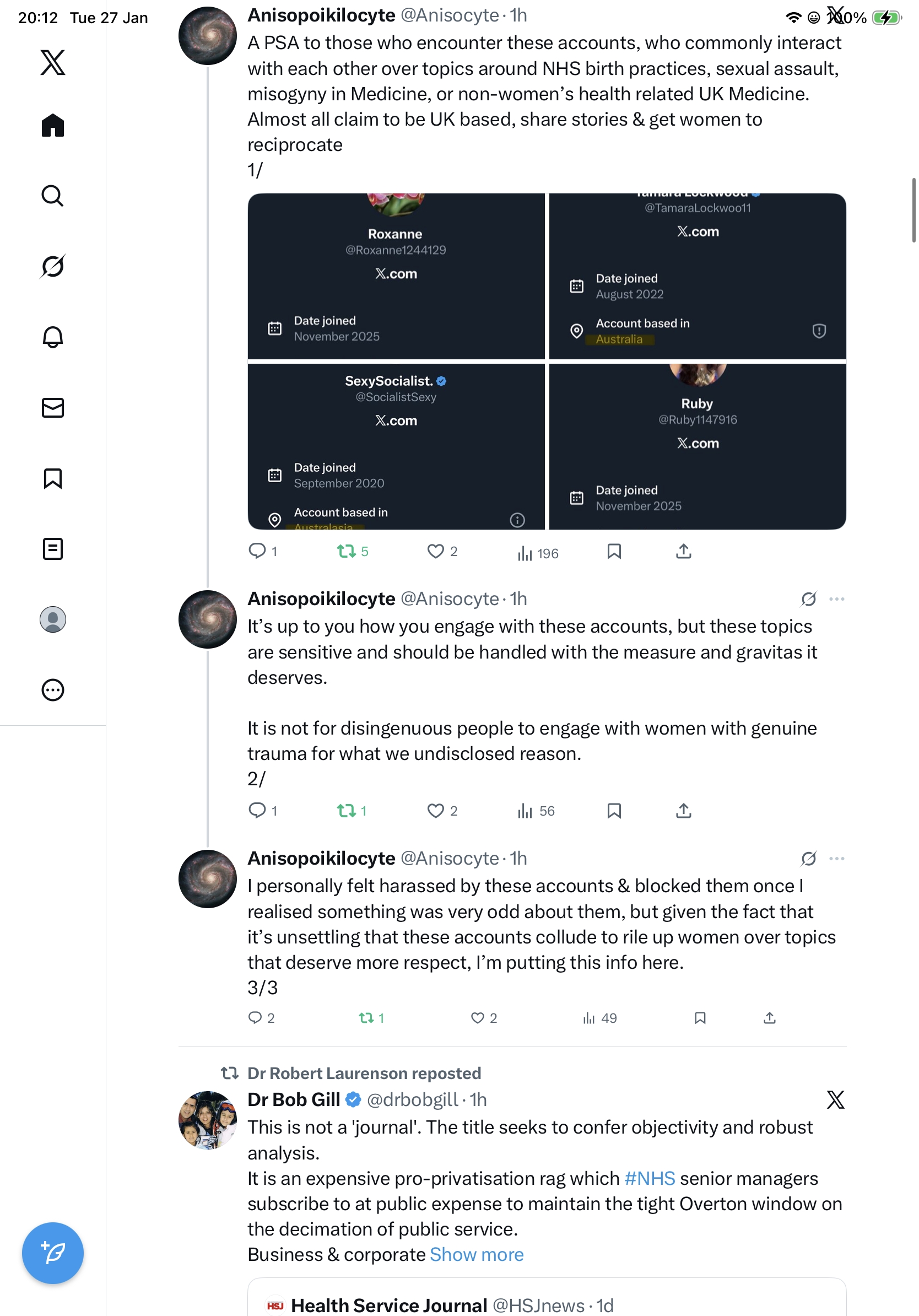Open Search from the sidebar
919x1316 pixels.
53,196
